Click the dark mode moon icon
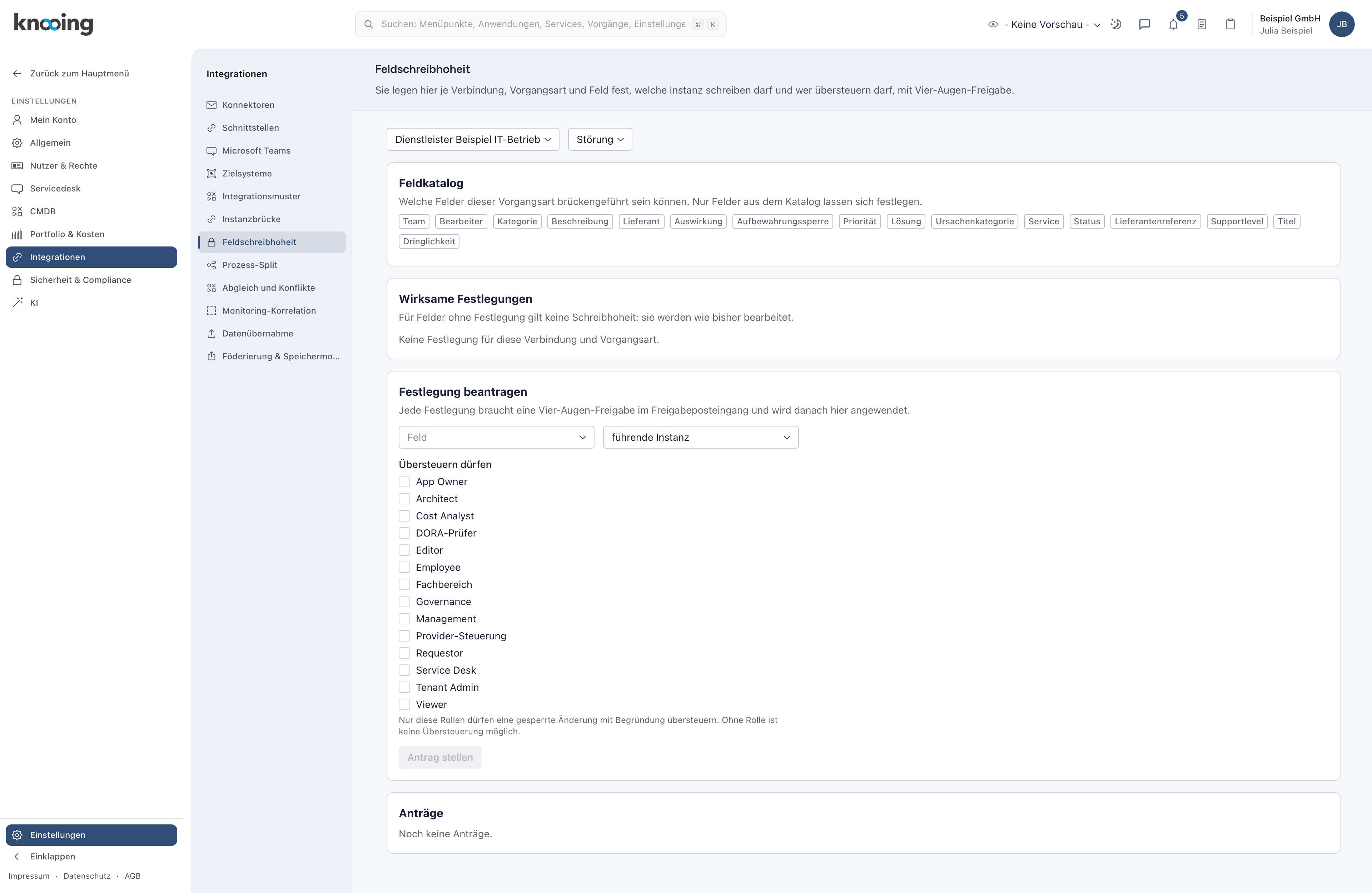 pos(1116,24)
